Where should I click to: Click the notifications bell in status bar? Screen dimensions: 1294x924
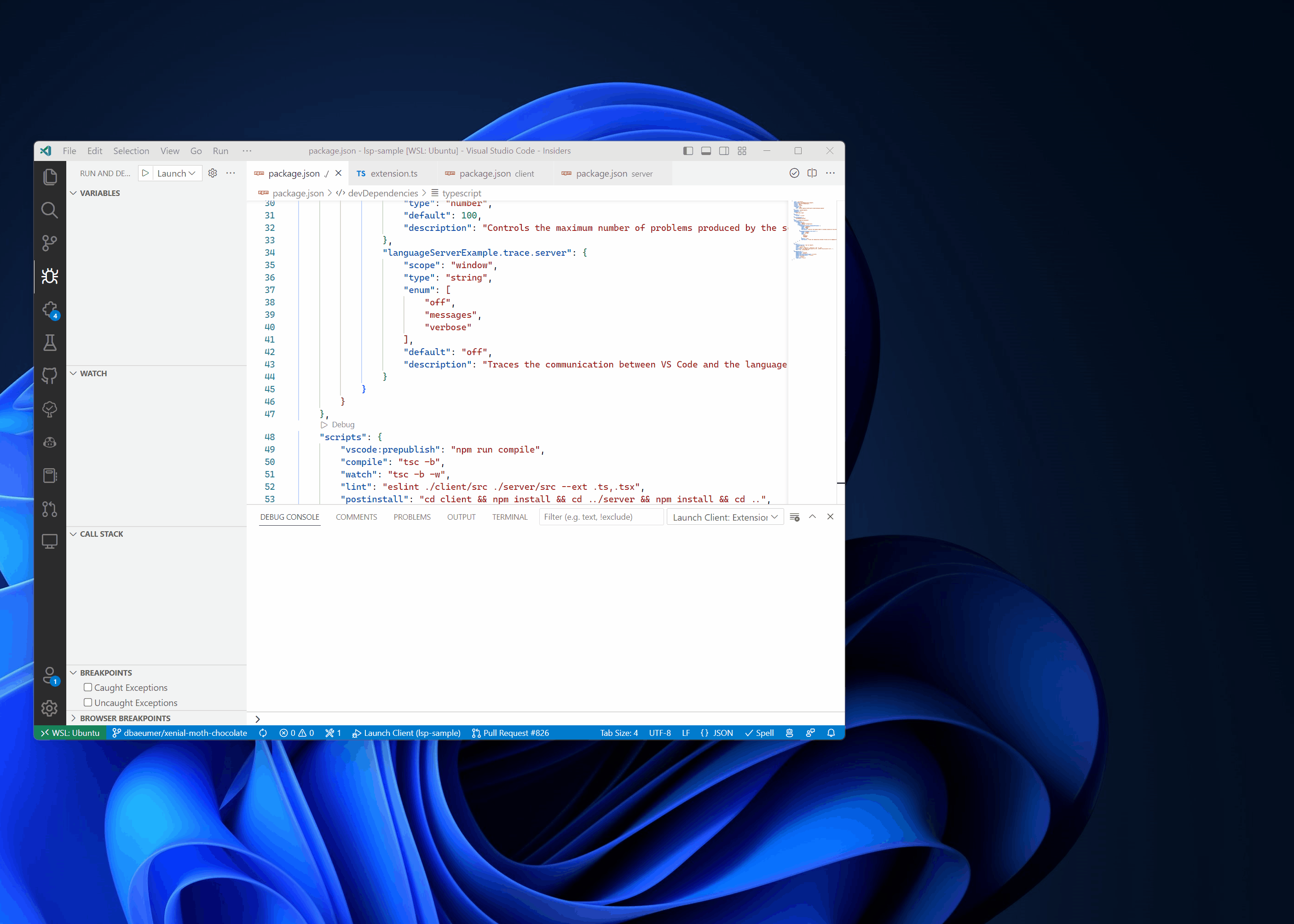tap(831, 733)
